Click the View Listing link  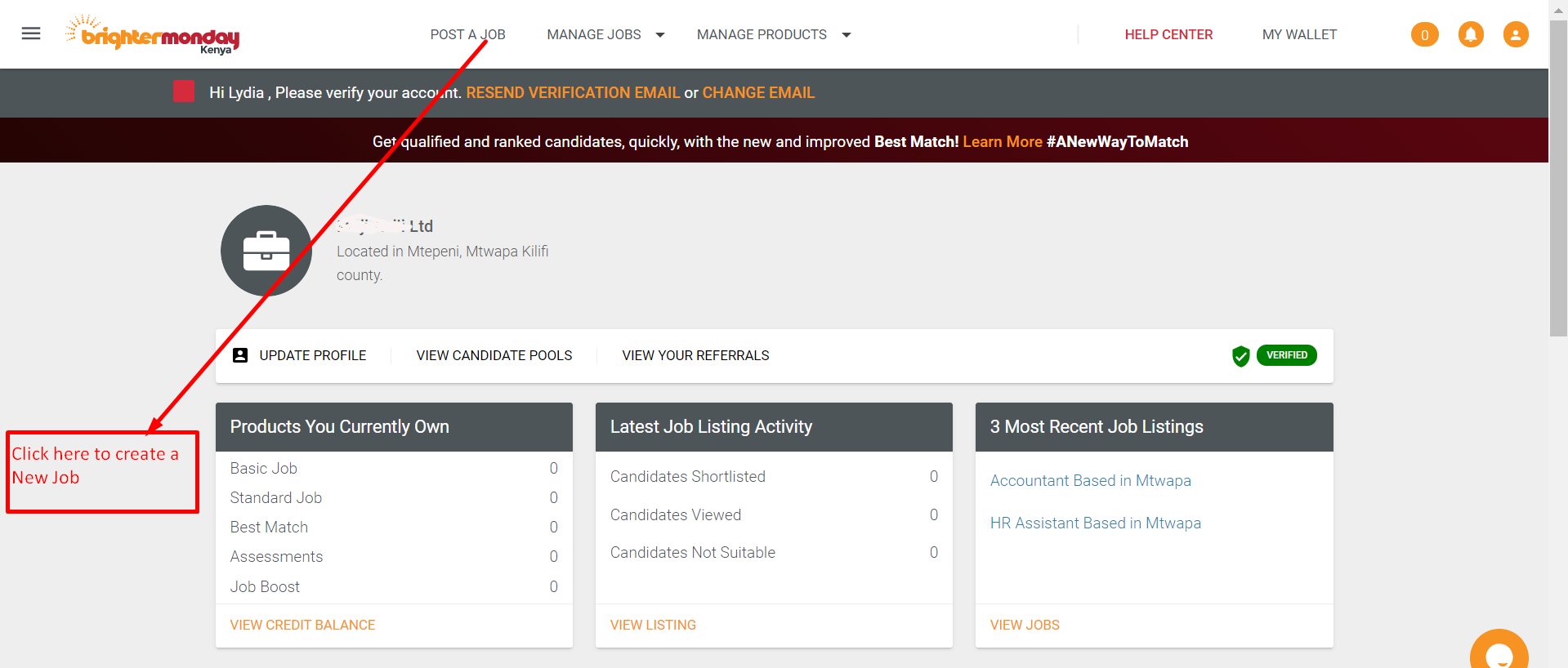(653, 625)
